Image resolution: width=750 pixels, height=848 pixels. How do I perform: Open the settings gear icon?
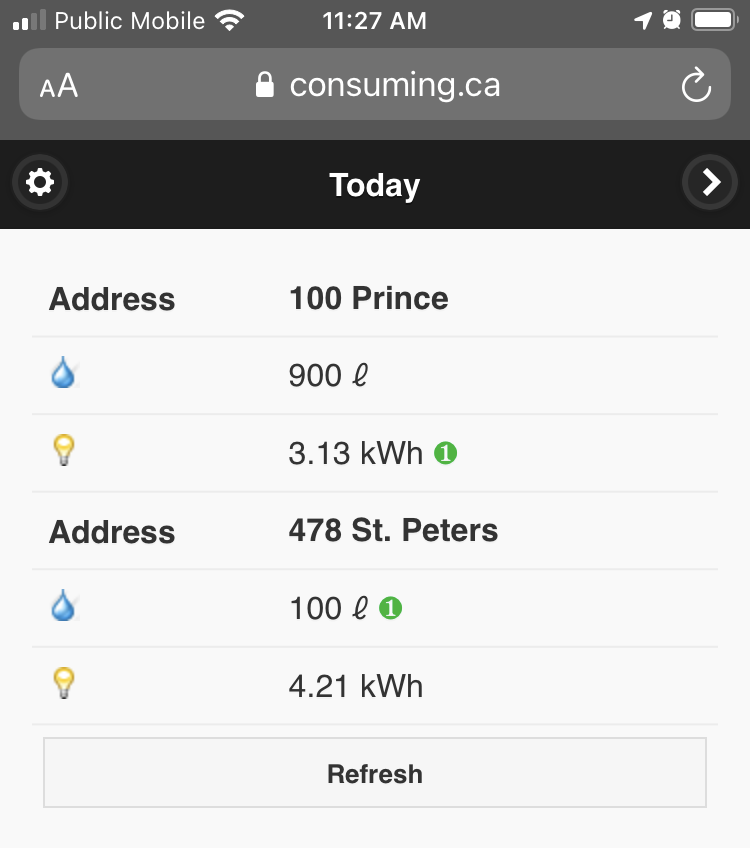(x=40, y=182)
